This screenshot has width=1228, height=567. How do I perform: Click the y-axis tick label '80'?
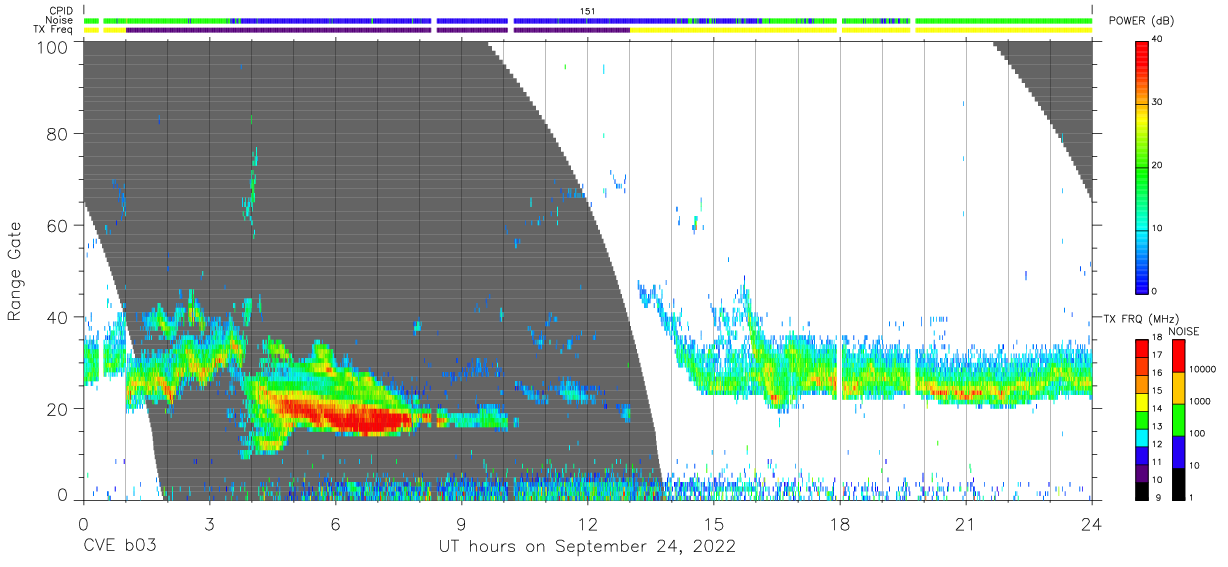click(59, 134)
